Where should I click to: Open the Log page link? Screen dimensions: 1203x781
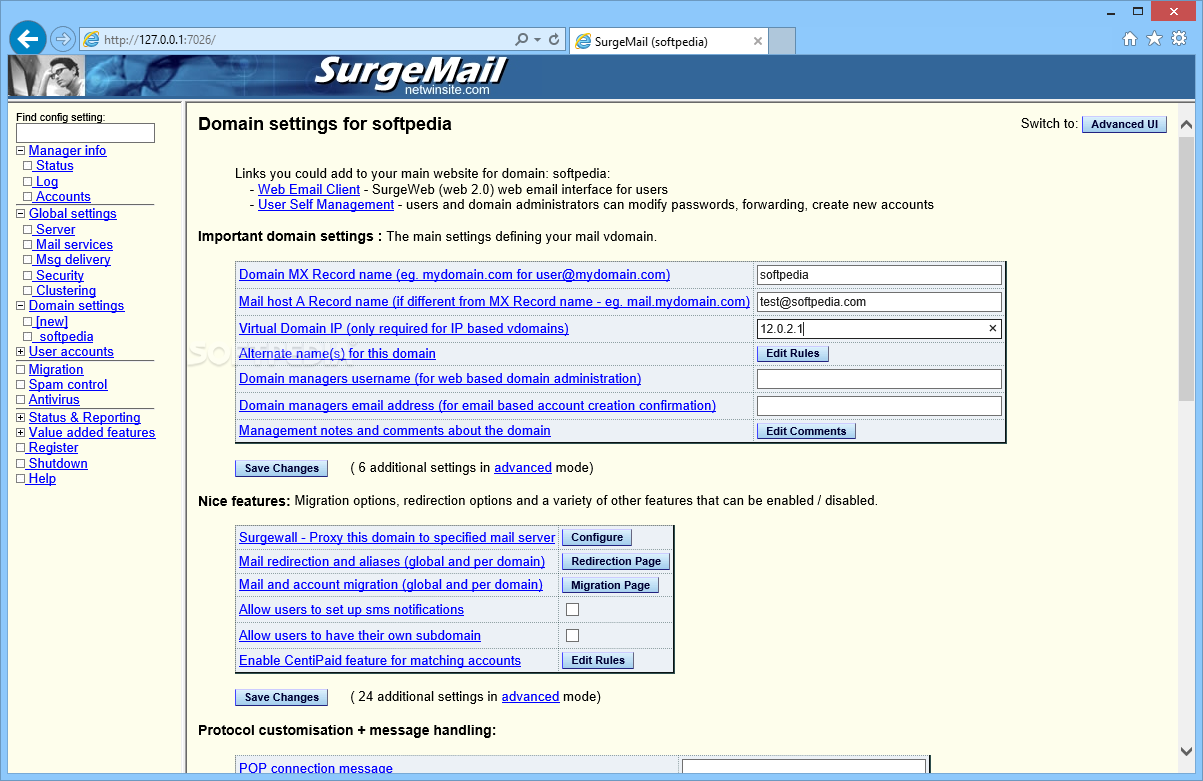[46, 182]
